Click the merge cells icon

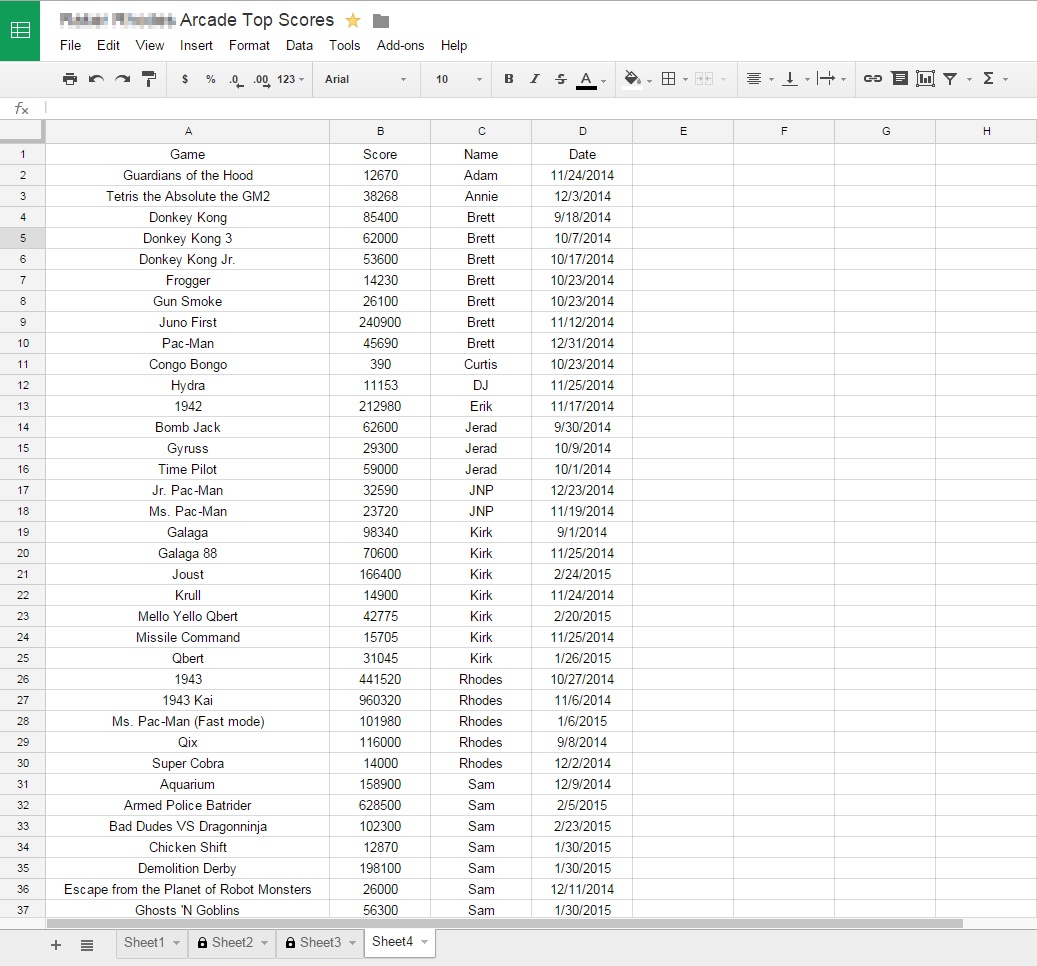coord(704,79)
